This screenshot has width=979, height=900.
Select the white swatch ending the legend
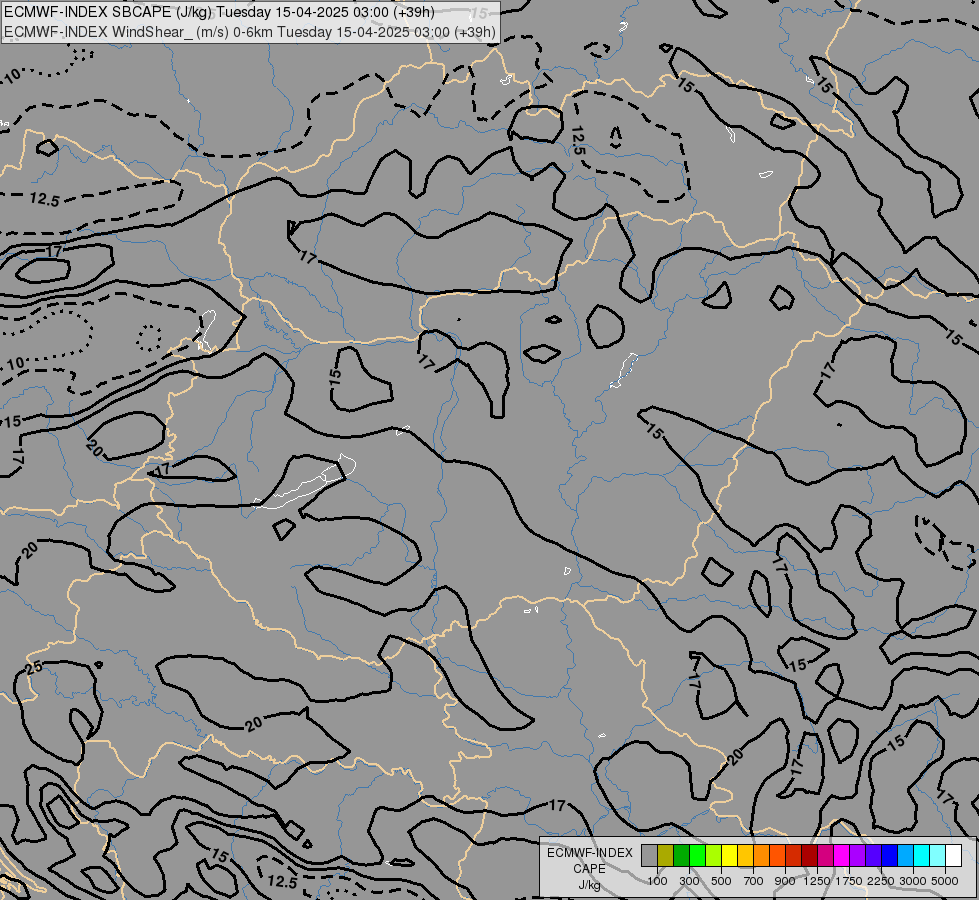point(954,856)
